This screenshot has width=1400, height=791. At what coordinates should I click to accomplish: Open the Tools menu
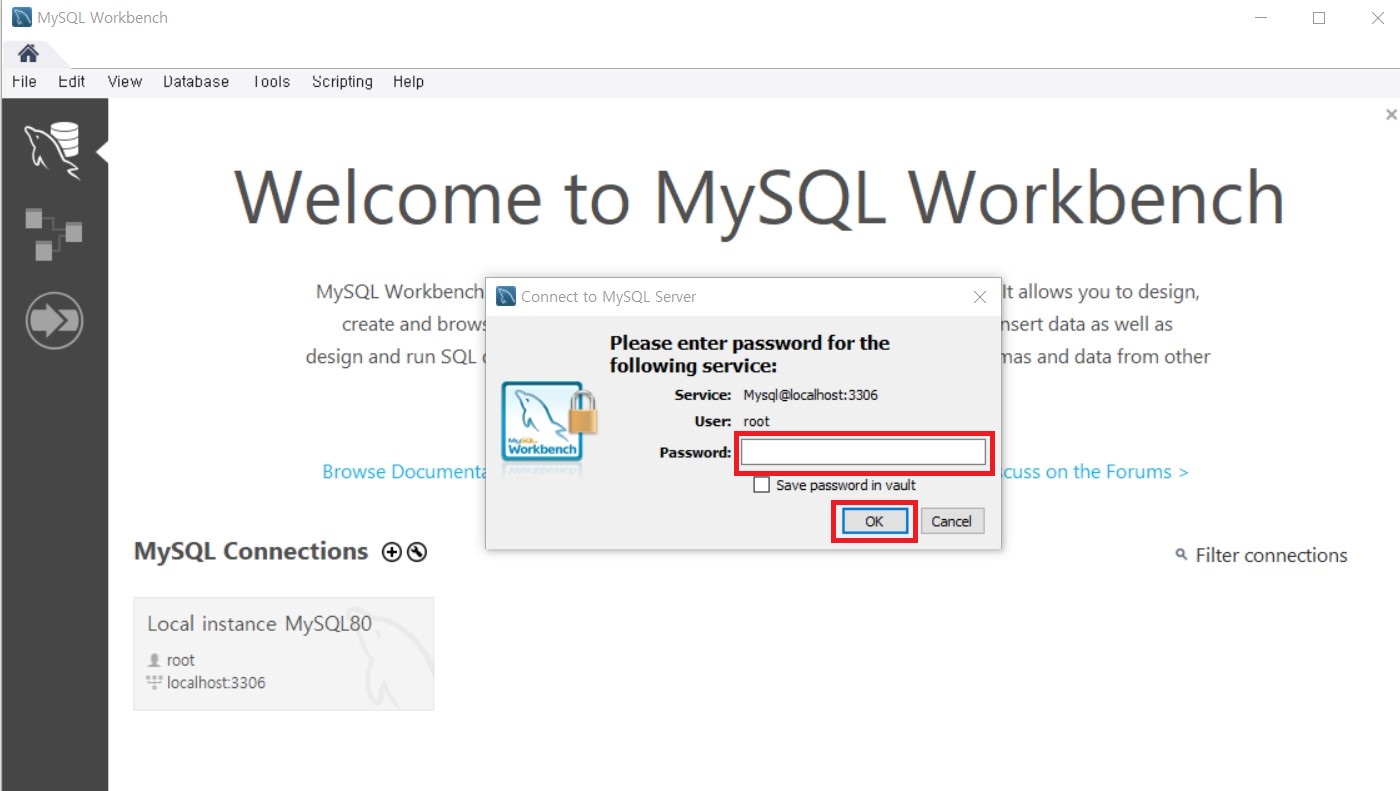coord(271,82)
